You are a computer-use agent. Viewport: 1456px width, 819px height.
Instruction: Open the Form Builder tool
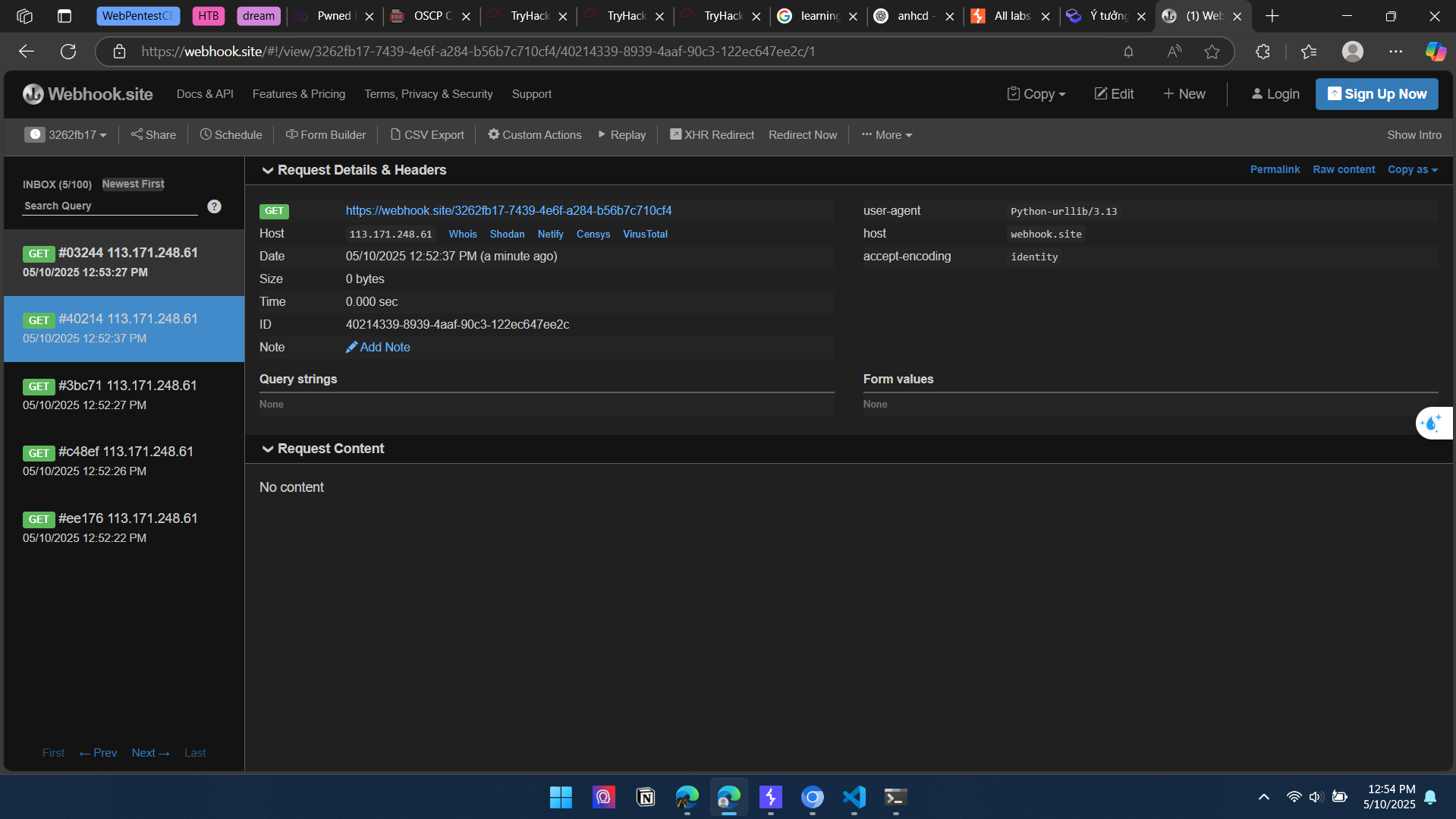pos(325,135)
